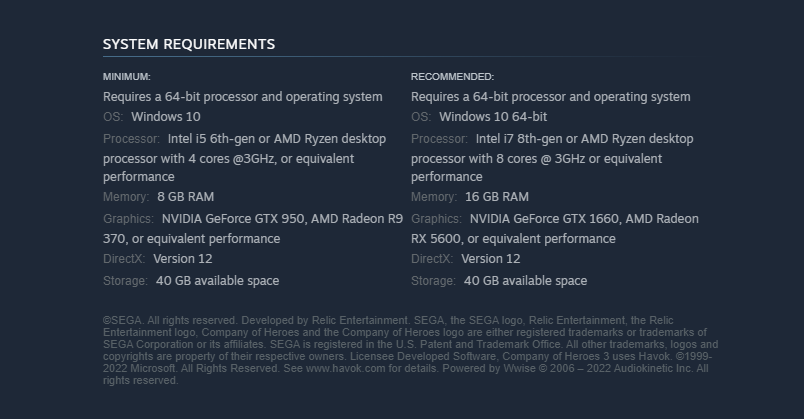Click the recommended OS Windows 10 64-bit text

493,117
